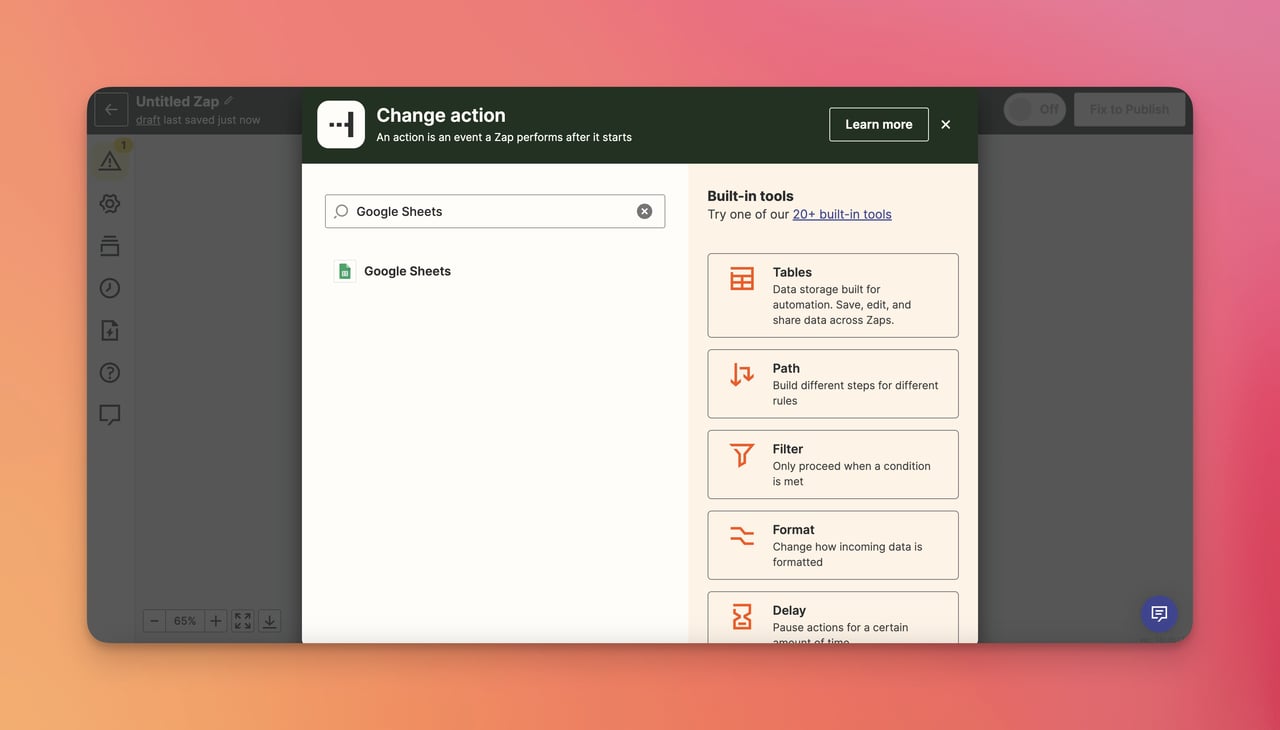This screenshot has width=1280, height=730.
Task: Click the Google Sheets app icon
Action: click(x=345, y=271)
